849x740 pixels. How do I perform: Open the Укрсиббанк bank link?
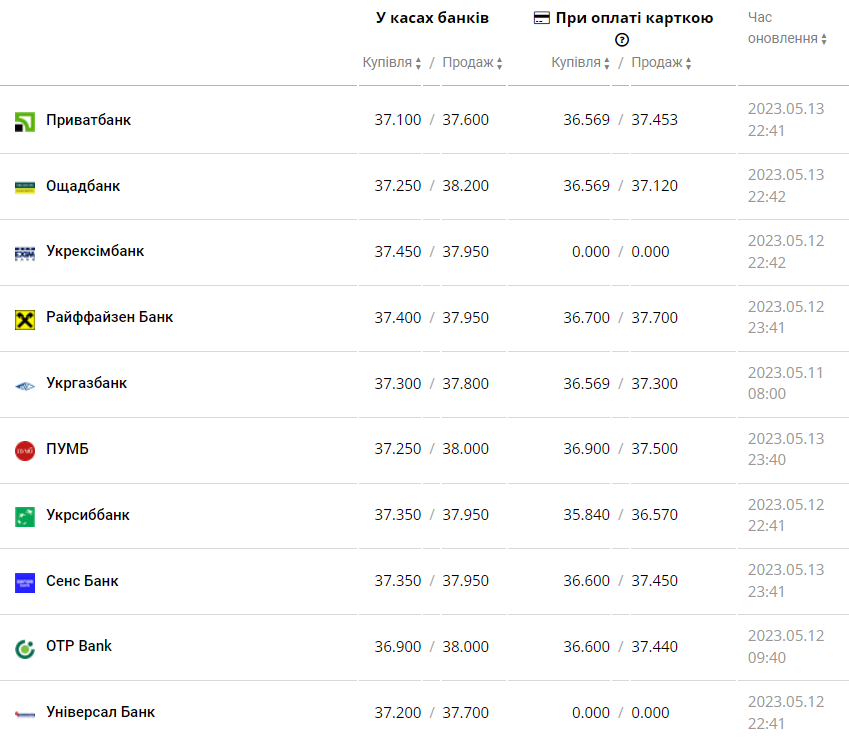[x=88, y=515]
